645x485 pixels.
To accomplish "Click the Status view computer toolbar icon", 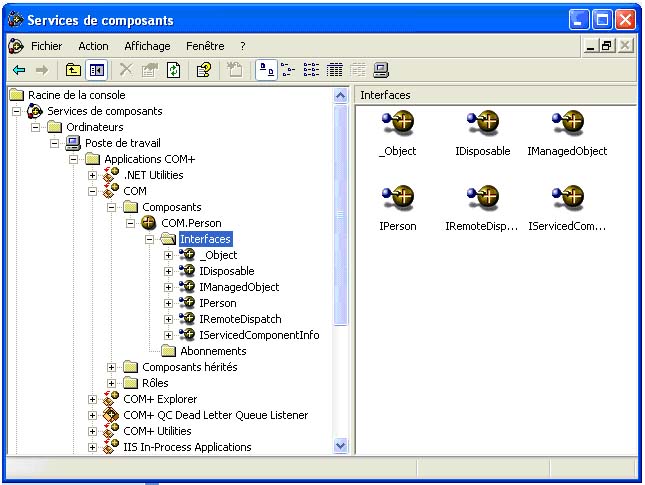I will tap(381, 70).
